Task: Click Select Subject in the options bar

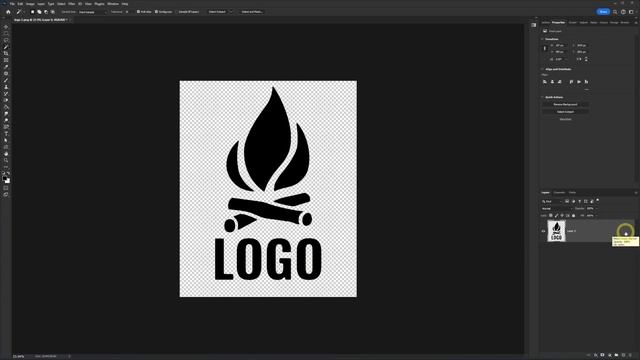Action: coord(217,12)
